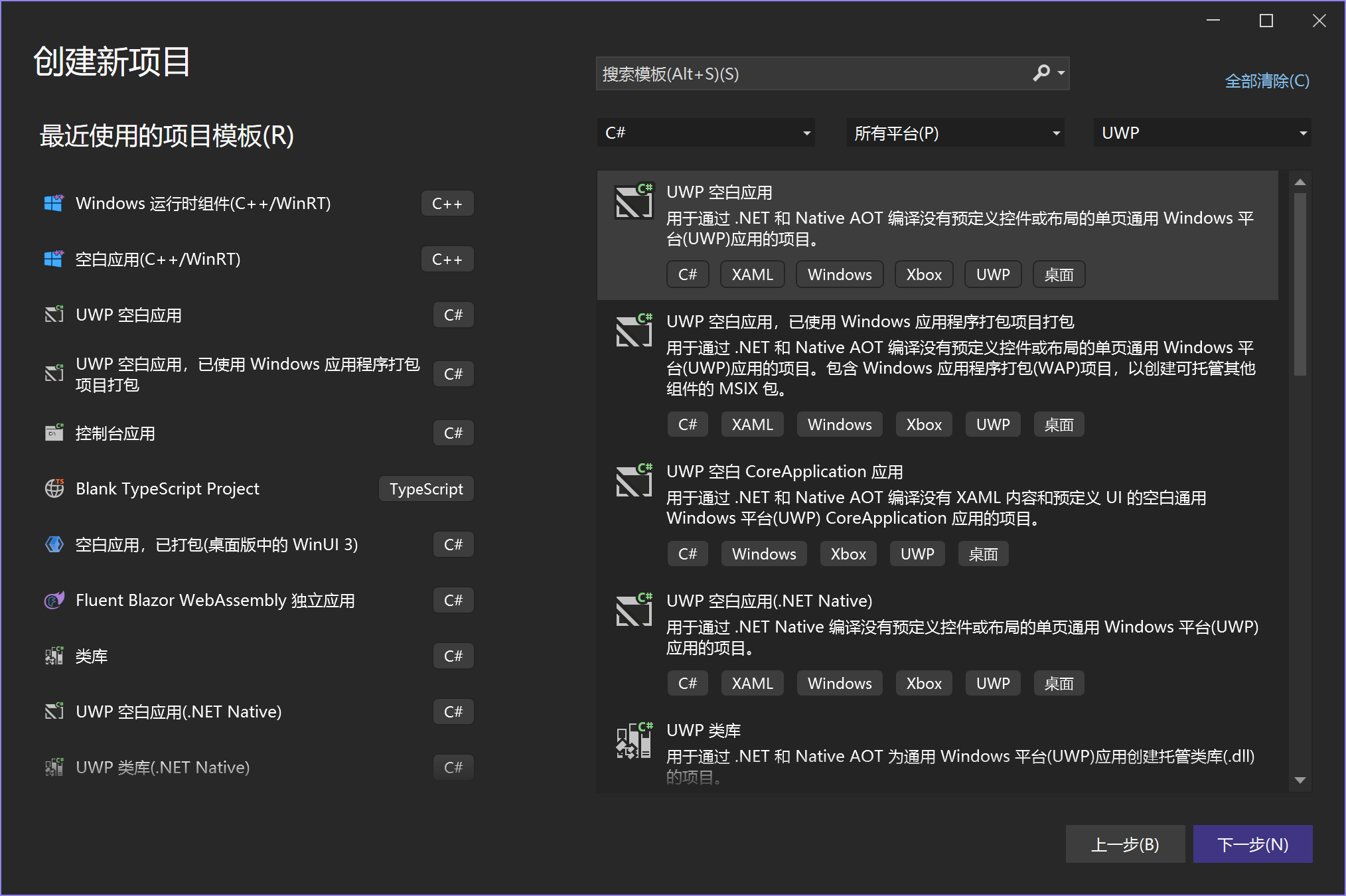Open the C# language filter dropdown
1346x896 pixels.
click(706, 133)
